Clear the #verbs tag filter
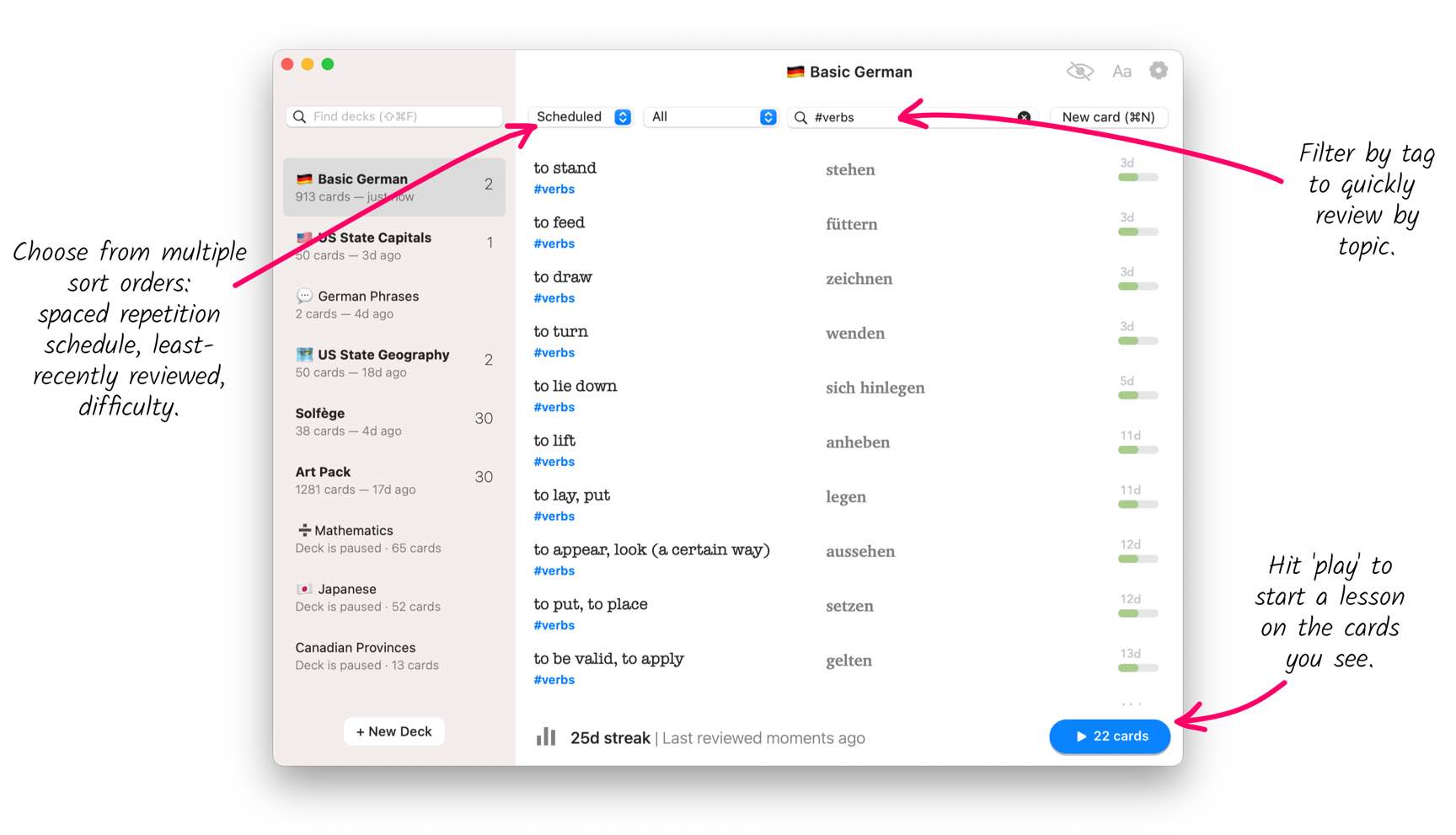The width and height of the screenshot is (1456, 835). tap(1024, 117)
